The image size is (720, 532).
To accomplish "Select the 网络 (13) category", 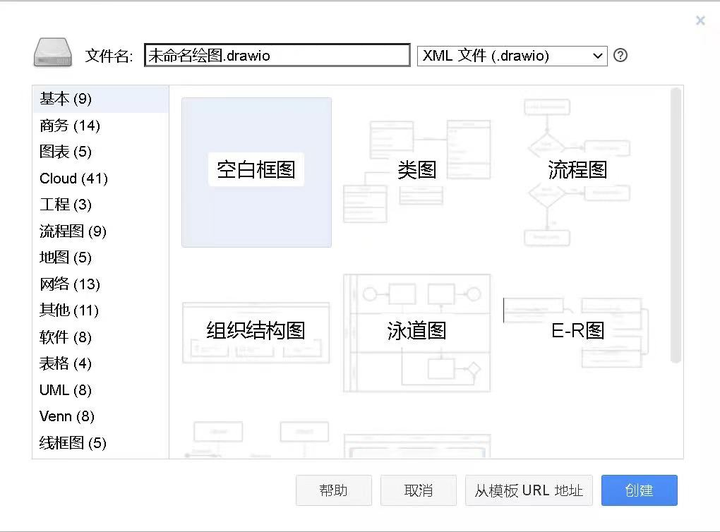I will 101,284.
